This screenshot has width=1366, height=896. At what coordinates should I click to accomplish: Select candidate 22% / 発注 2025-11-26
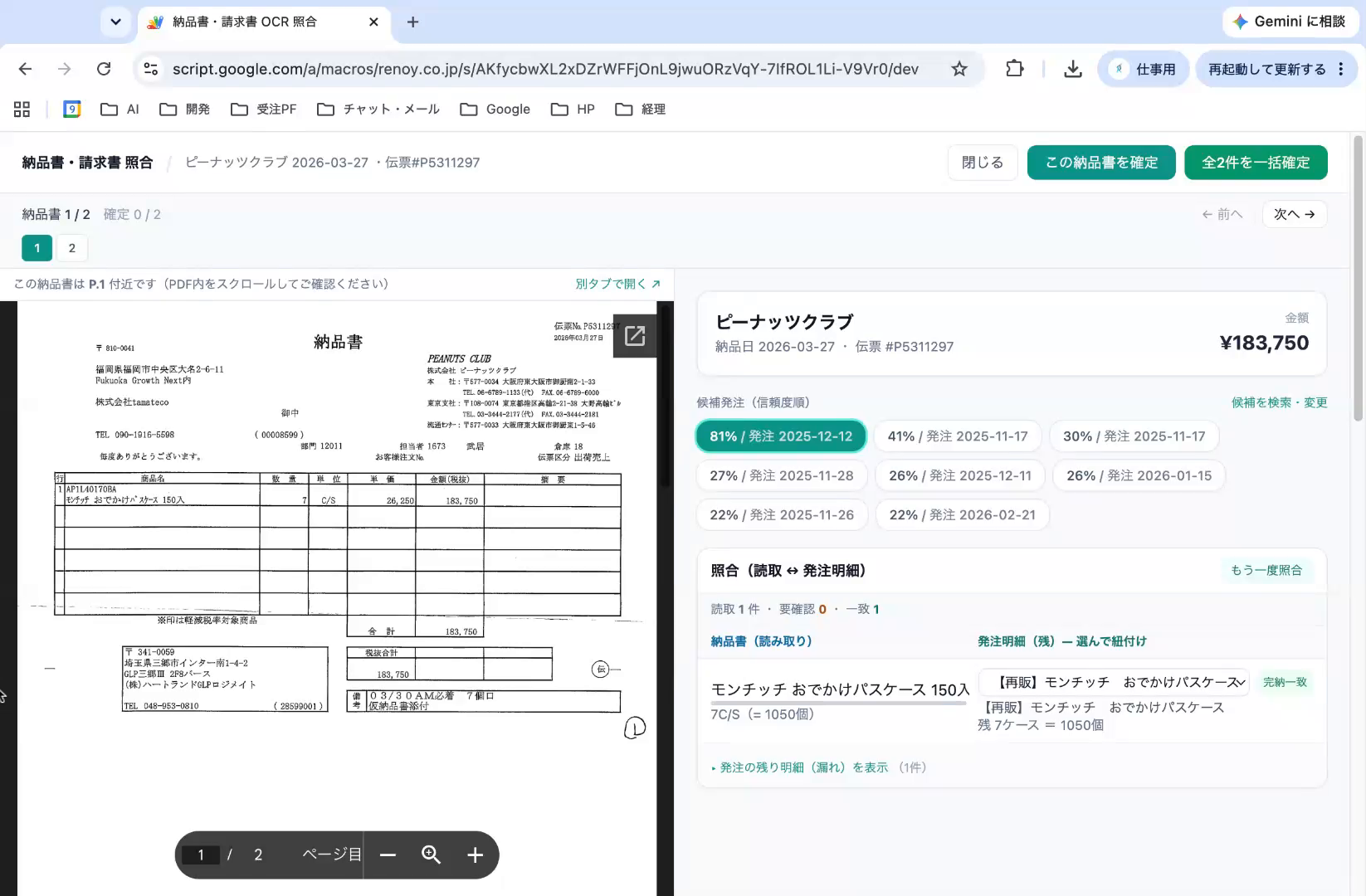tap(782, 515)
